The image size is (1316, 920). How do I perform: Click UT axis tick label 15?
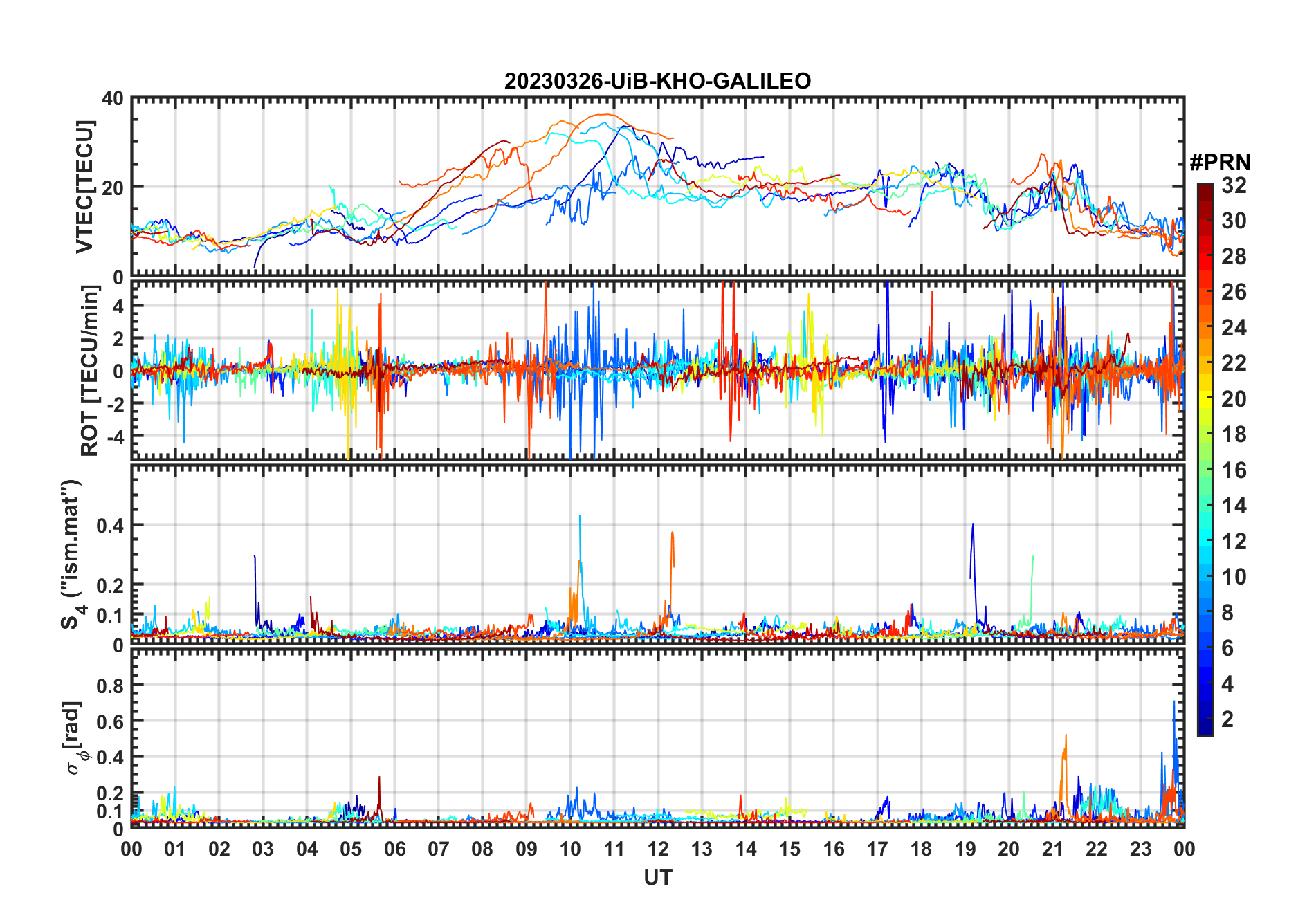coord(789,849)
